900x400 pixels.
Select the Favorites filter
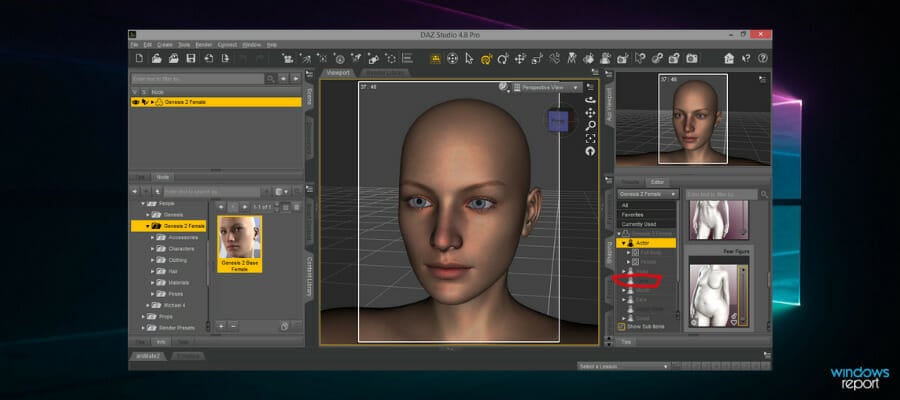(647, 215)
